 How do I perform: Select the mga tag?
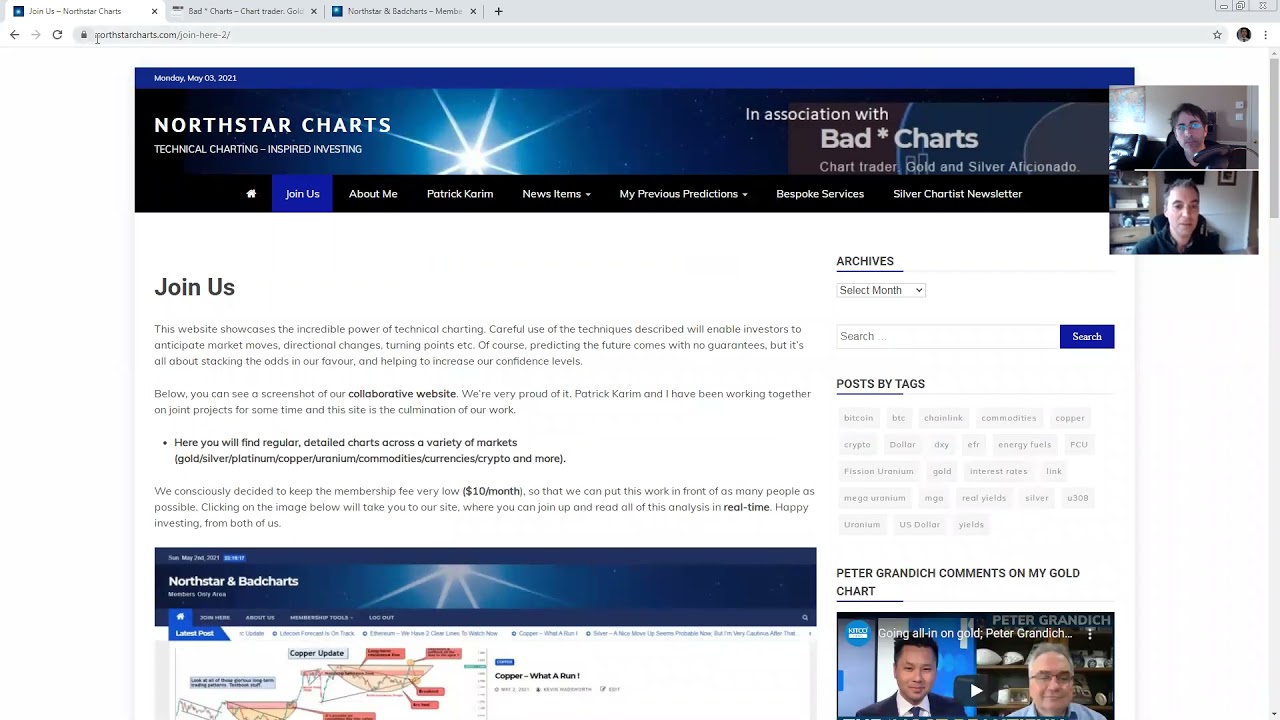(x=934, y=498)
